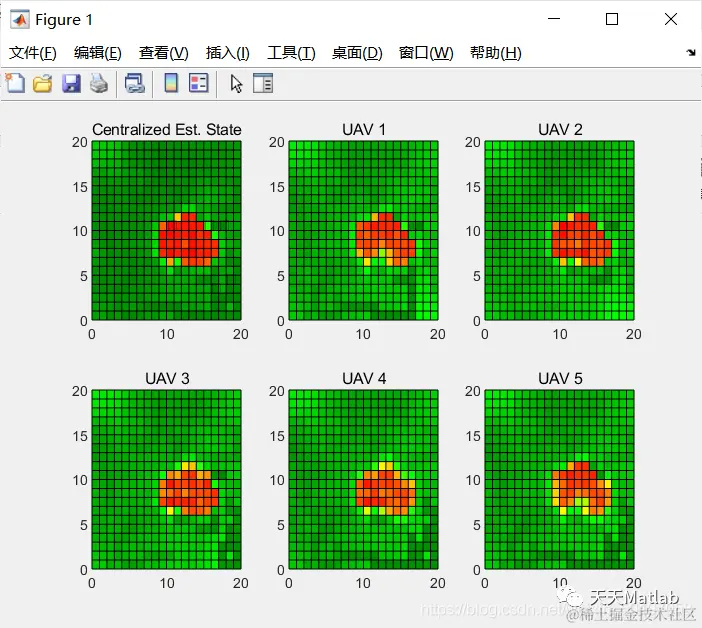Image resolution: width=702 pixels, height=628 pixels.
Task: Click the red region in UAV 2 heatmap
Action: 582,240
